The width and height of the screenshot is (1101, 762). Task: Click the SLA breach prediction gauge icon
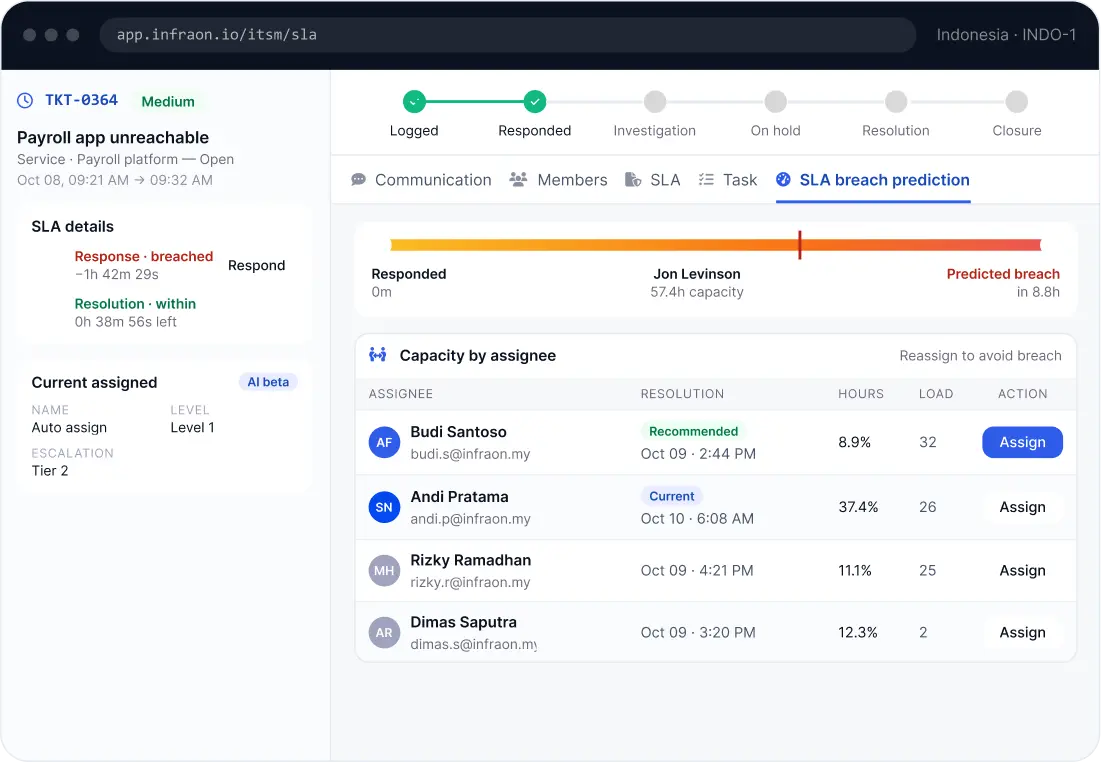click(783, 180)
